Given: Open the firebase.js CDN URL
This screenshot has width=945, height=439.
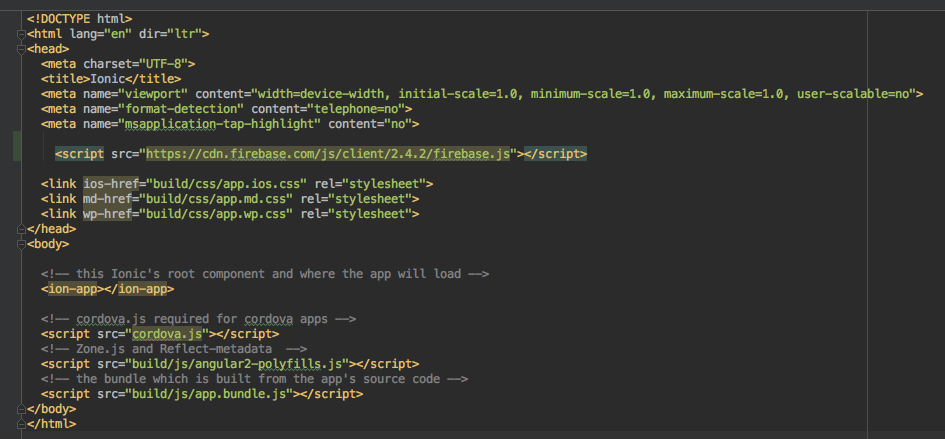Looking at the screenshot, I should 328,154.
